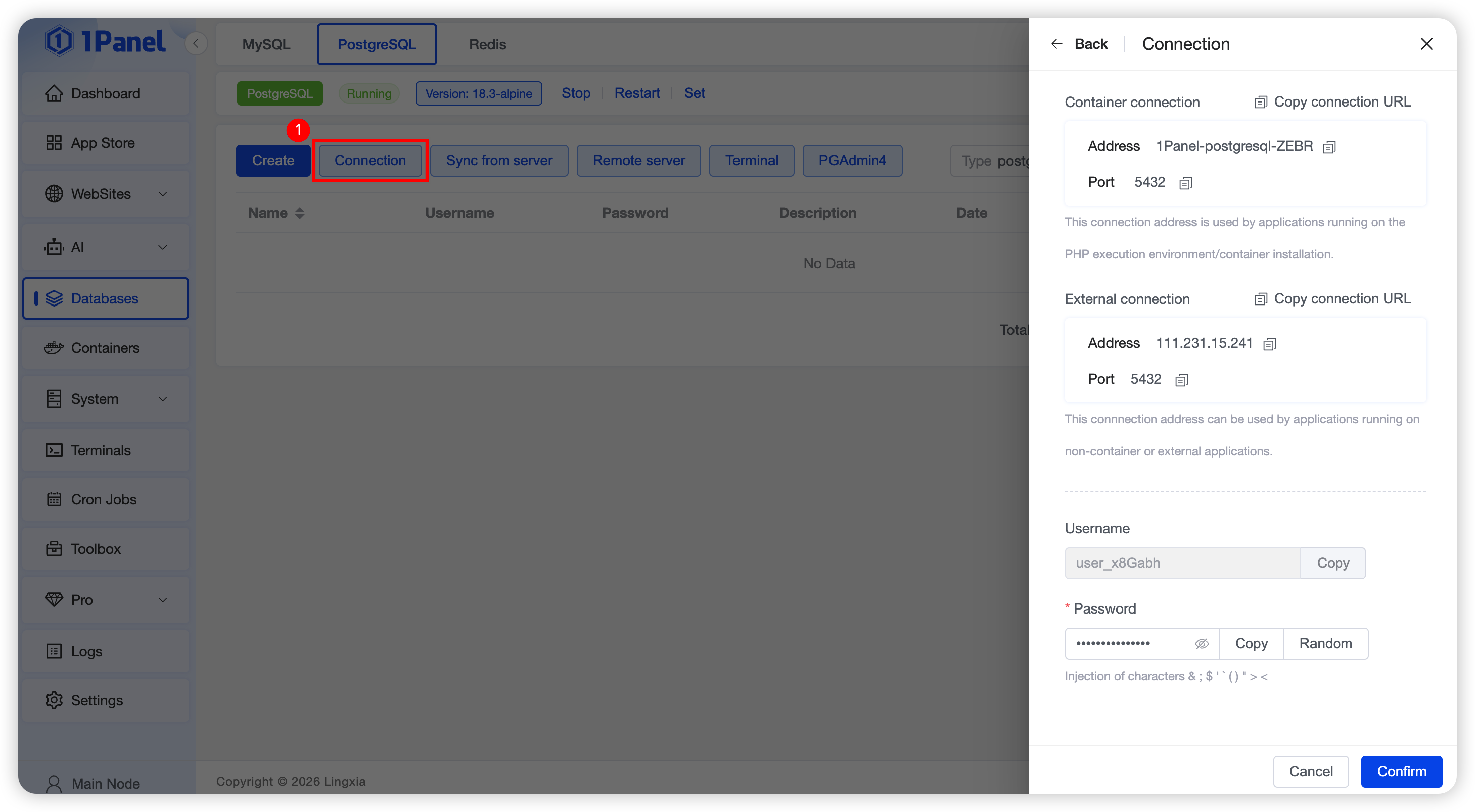This screenshot has width=1475, height=812.
Task: Generate a Random password
Action: tap(1325, 644)
